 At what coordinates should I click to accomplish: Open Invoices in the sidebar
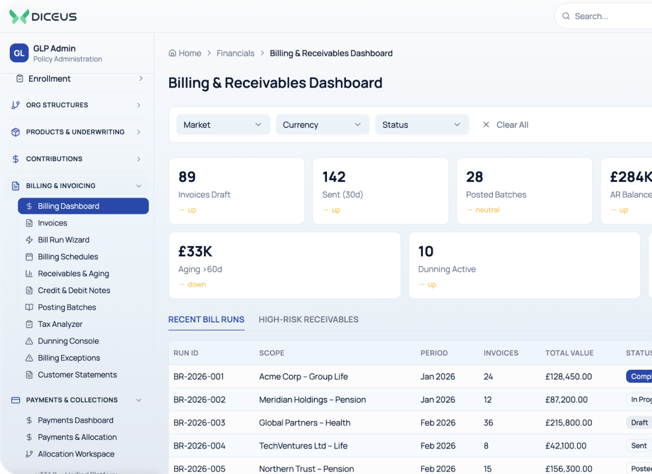83,223
